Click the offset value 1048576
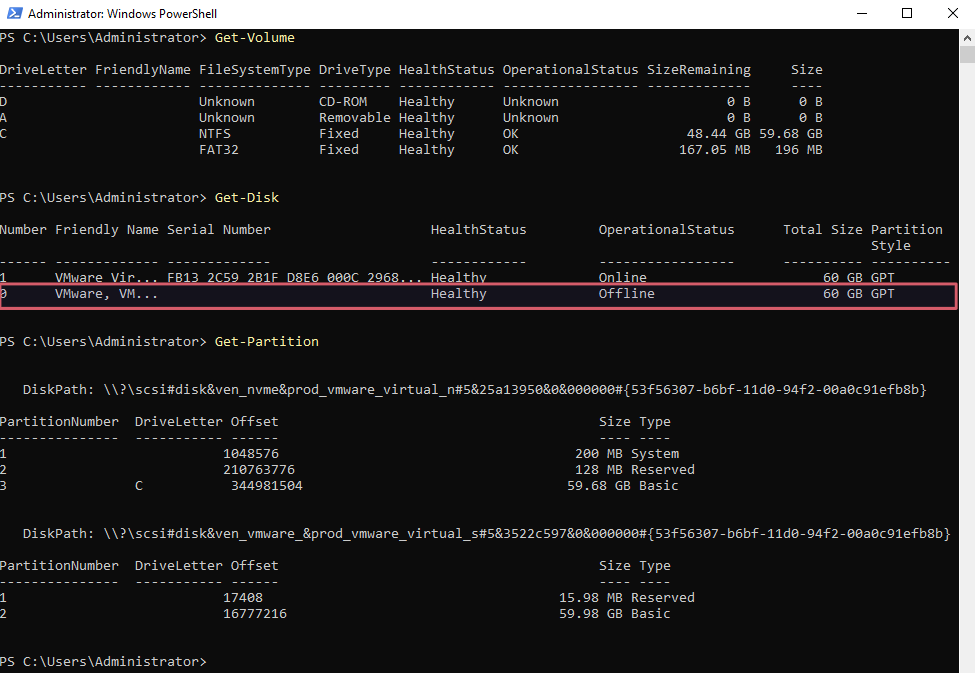Viewport: 975px width, 673px height. pyautogui.click(x=251, y=453)
